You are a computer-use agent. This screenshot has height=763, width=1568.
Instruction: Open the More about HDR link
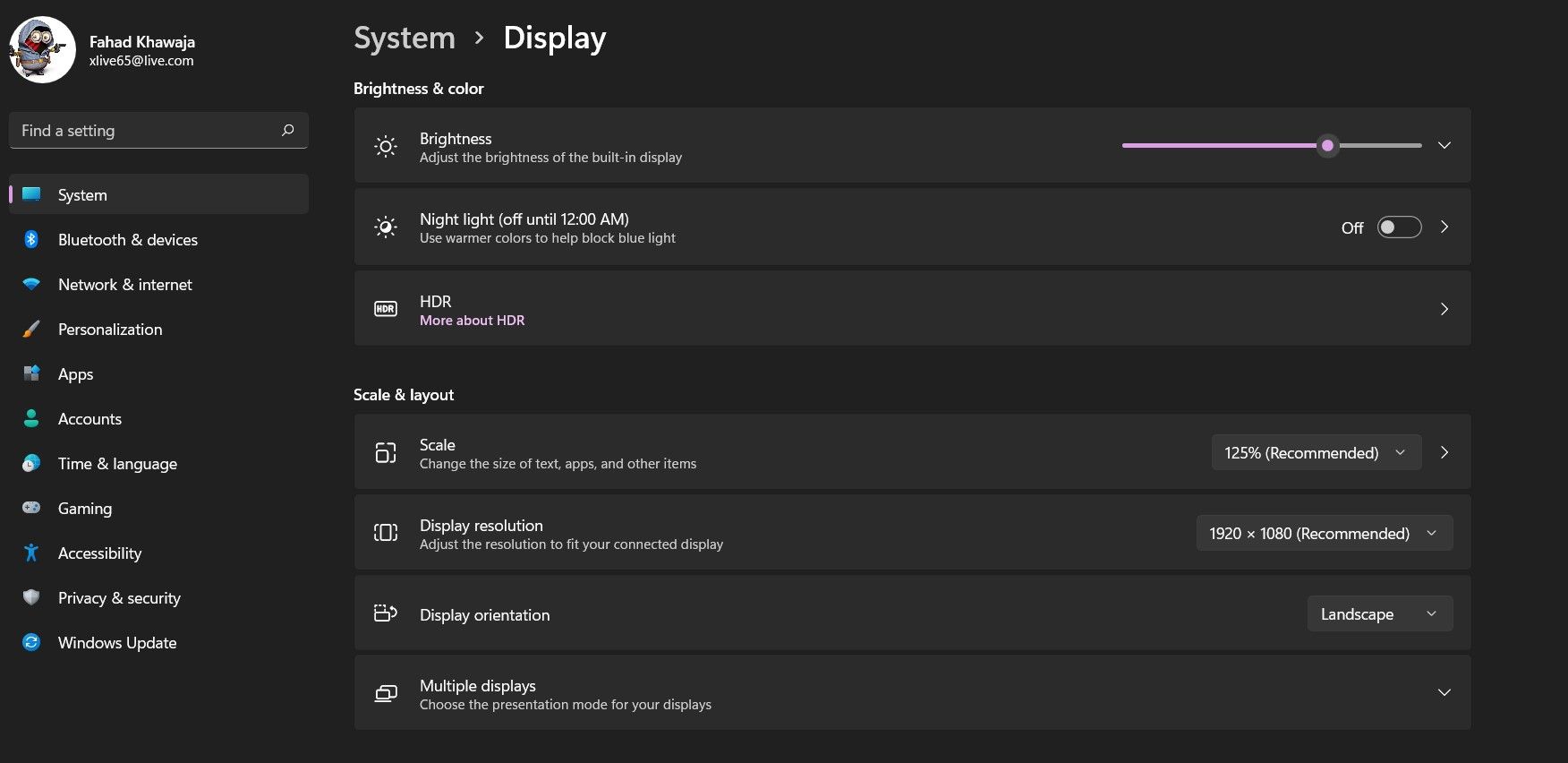473,321
